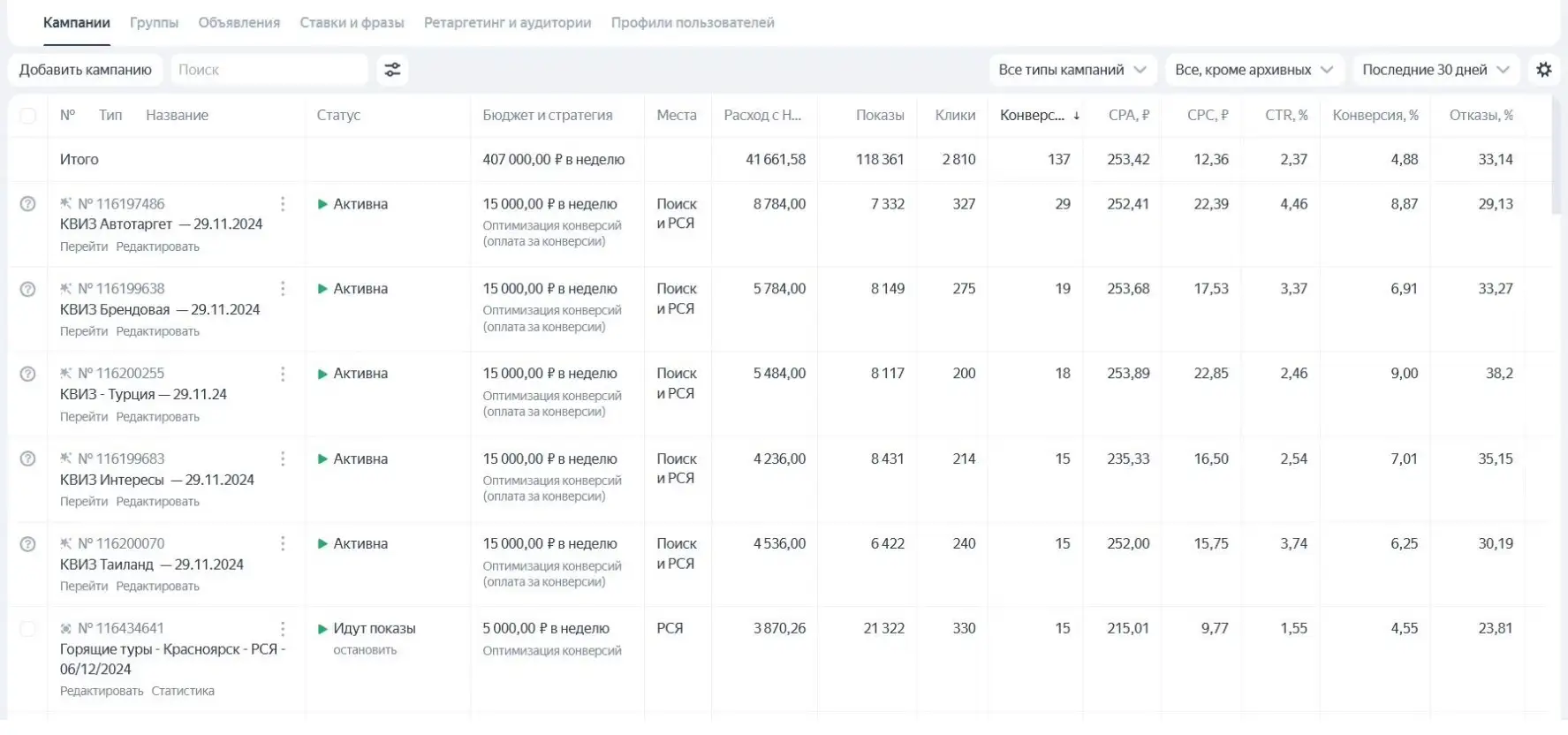Click campaign type icon for № 116200255
The height and width of the screenshot is (735, 1568).
[x=65, y=373]
